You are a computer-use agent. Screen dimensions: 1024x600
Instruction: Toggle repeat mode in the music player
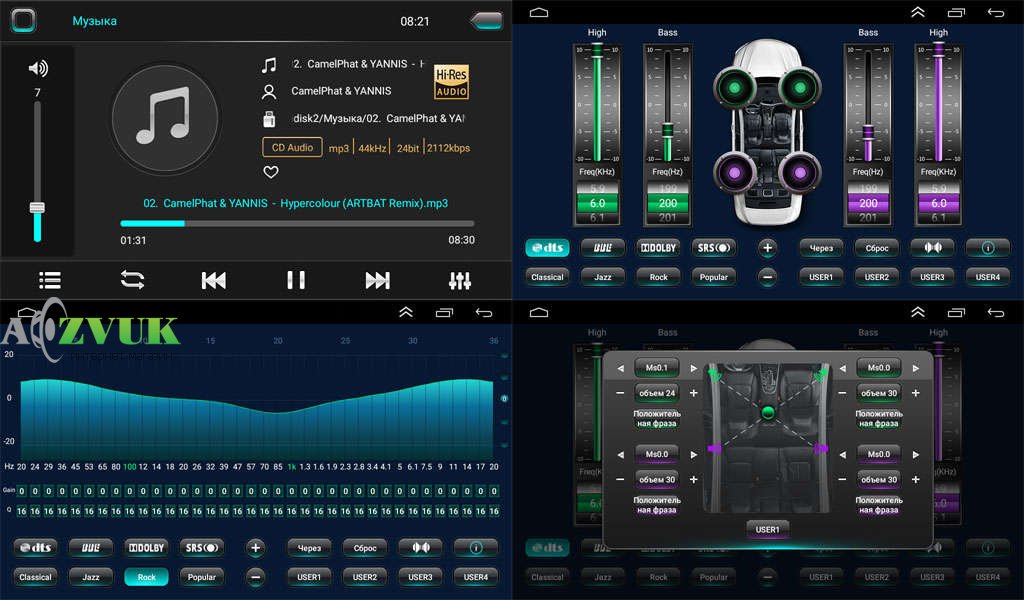tap(132, 280)
